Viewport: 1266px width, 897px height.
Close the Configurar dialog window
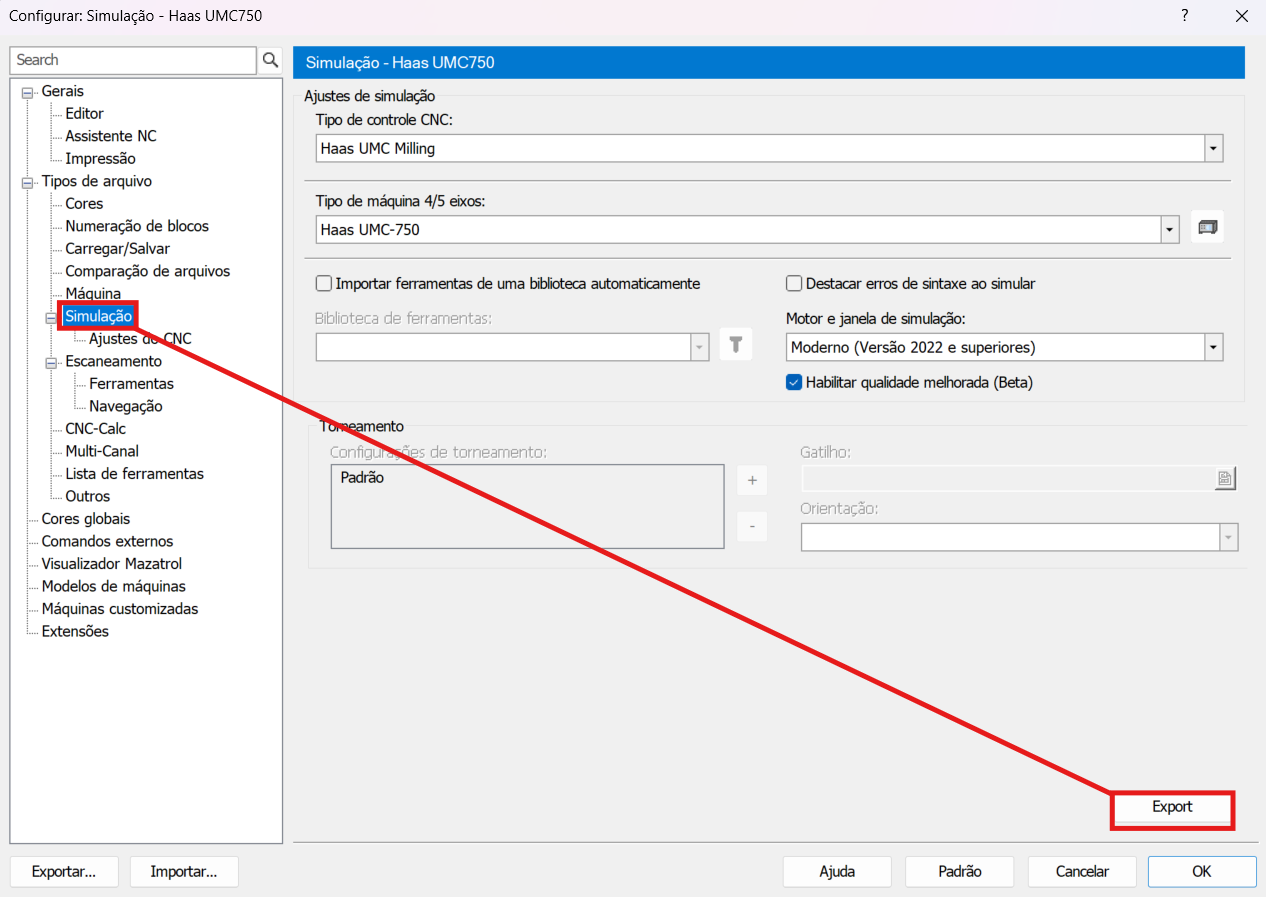coord(1241,16)
